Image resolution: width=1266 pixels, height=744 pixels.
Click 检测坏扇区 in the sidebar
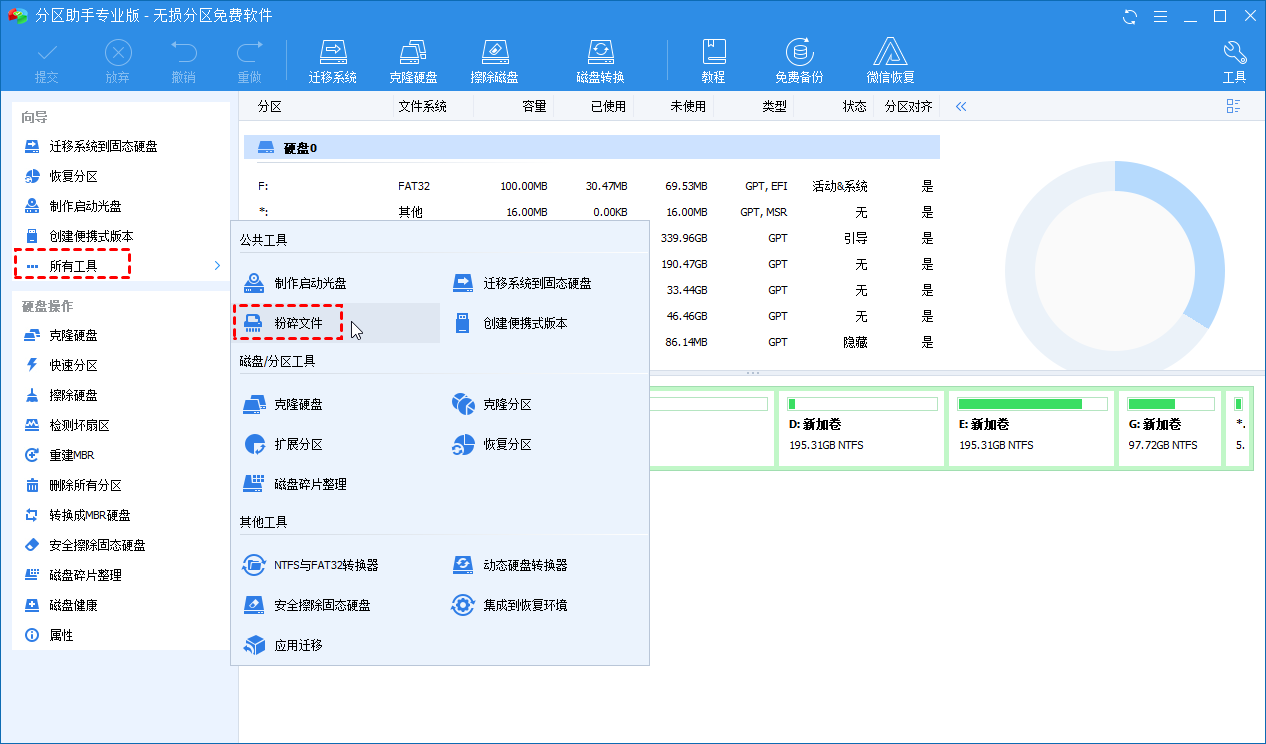79,425
